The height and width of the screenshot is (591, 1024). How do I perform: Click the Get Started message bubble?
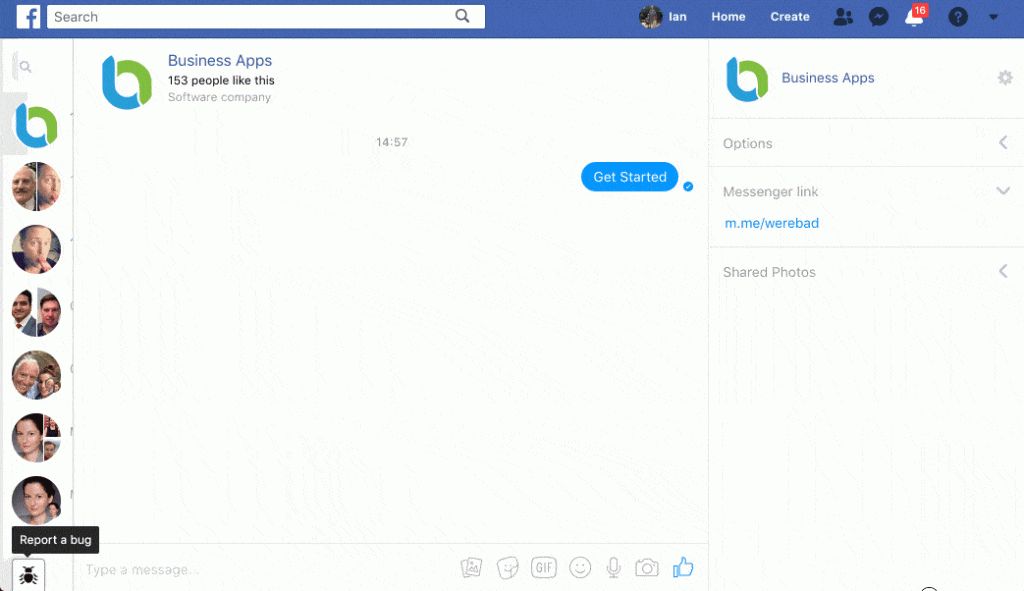click(630, 177)
